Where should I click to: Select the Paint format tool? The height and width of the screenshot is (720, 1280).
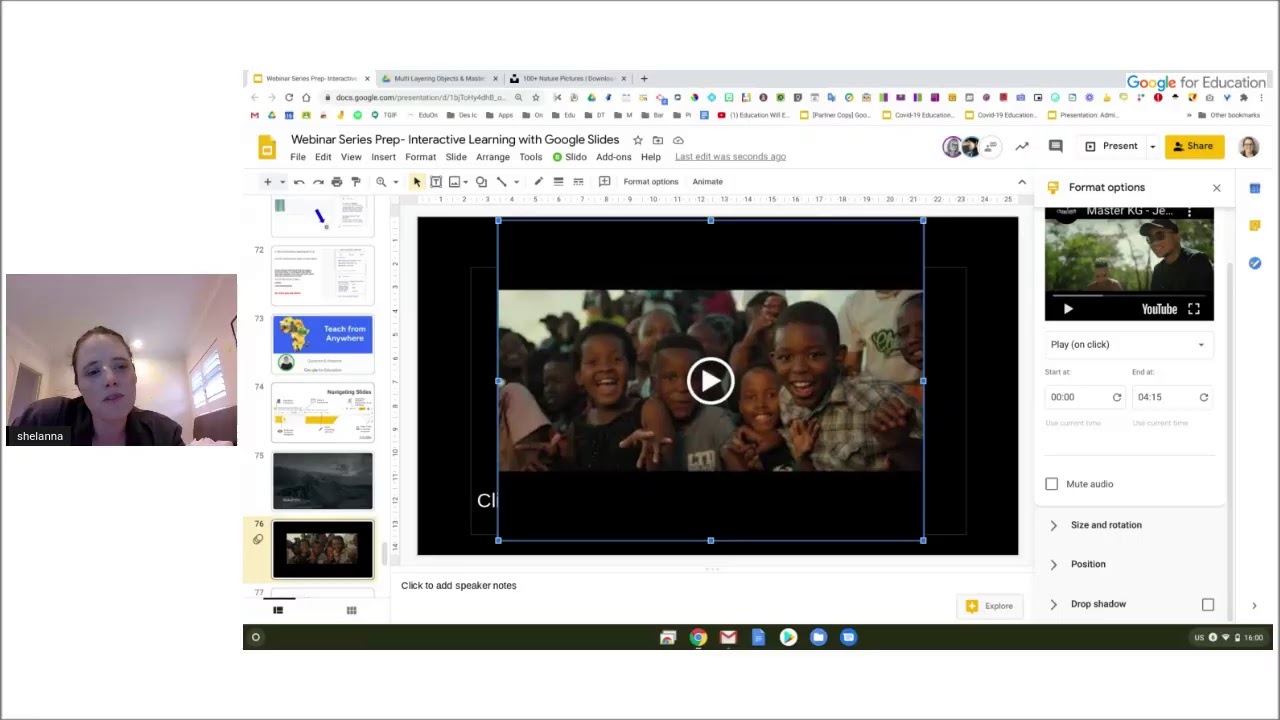point(356,182)
